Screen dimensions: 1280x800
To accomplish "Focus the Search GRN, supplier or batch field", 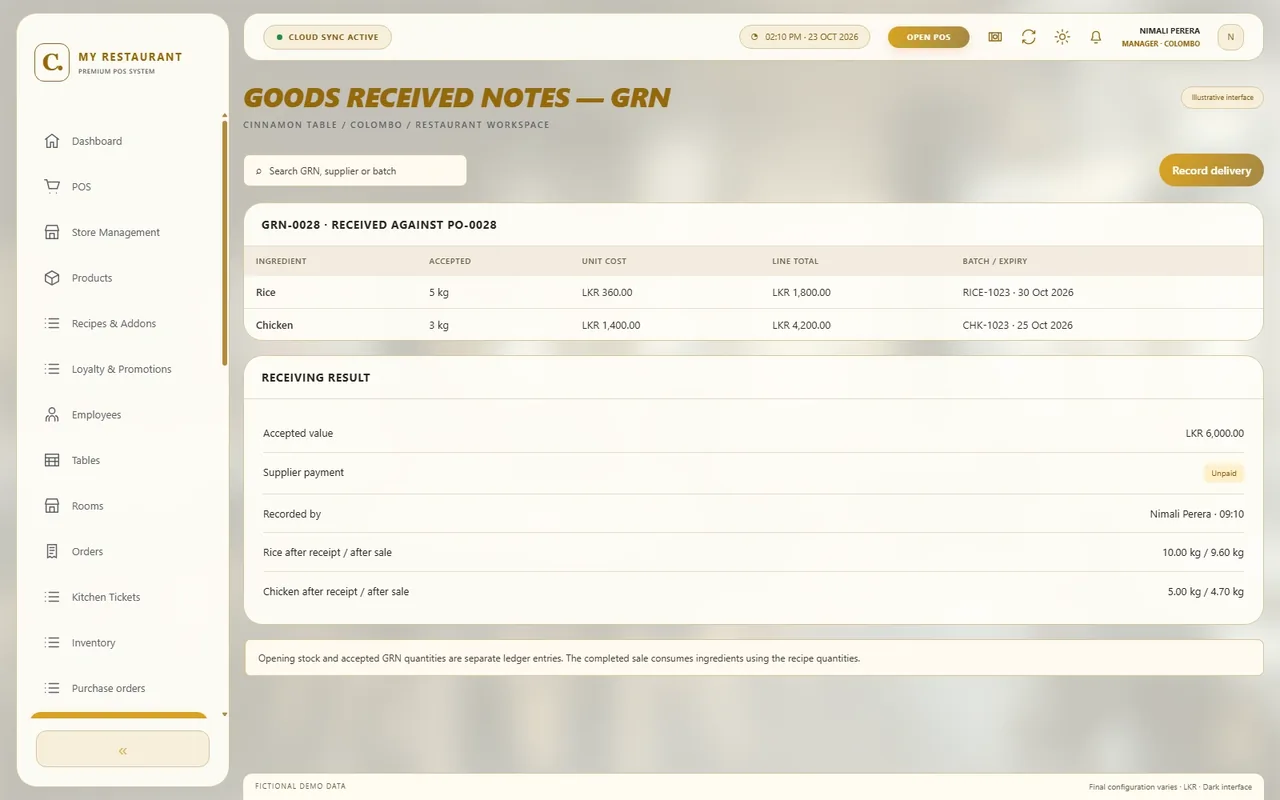I will coord(355,171).
